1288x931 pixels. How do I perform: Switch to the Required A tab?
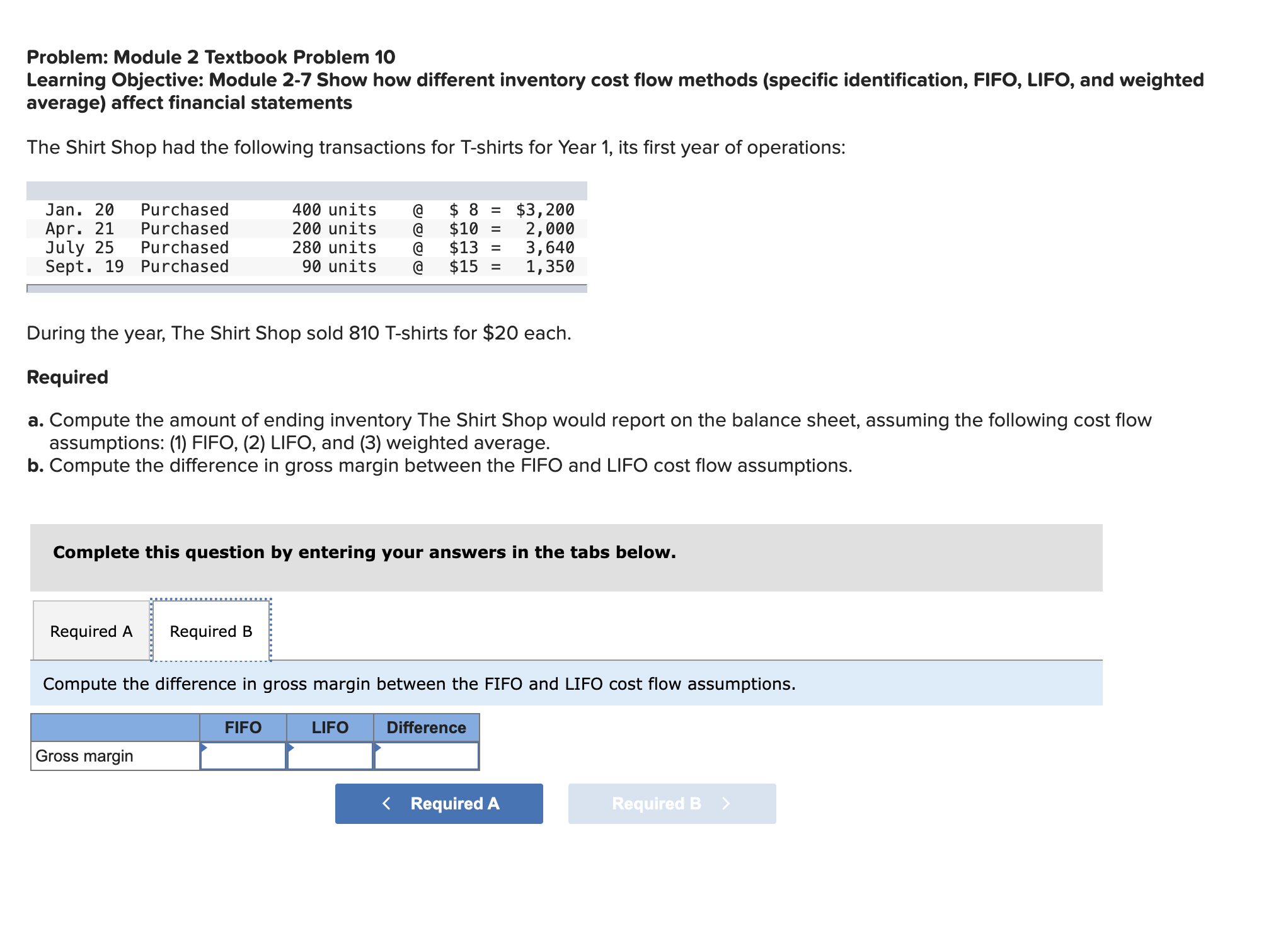(91, 631)
